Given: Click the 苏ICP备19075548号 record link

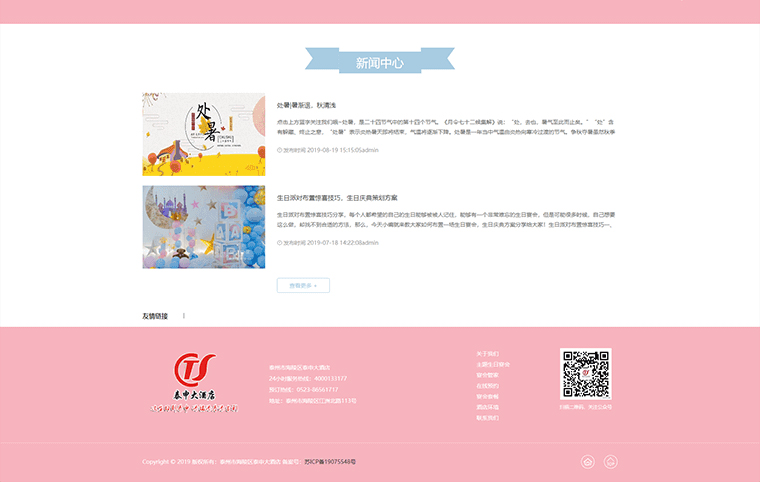Looking at the screenshot, I should pos(330,462).
